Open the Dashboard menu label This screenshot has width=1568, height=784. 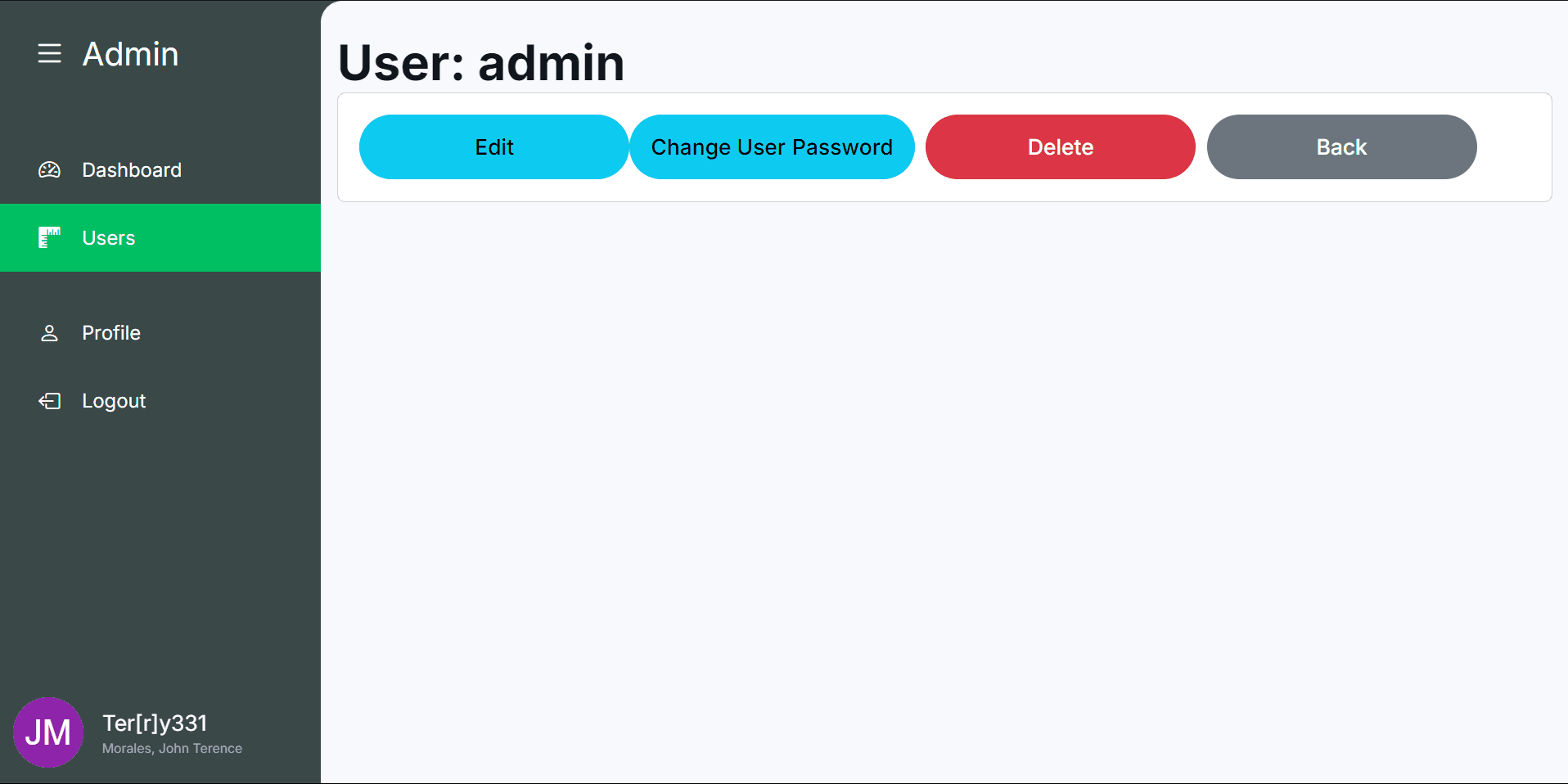point(132,170)
